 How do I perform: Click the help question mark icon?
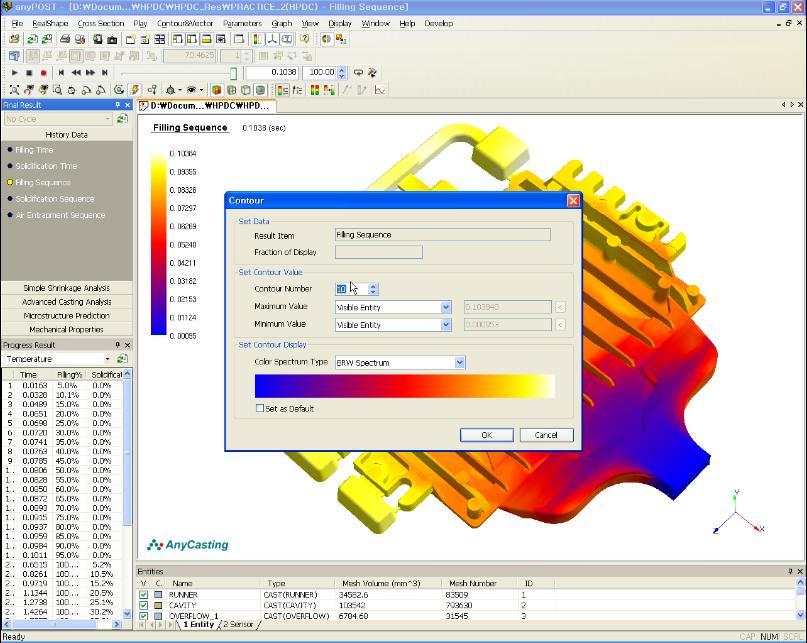(x=305, y=39)
